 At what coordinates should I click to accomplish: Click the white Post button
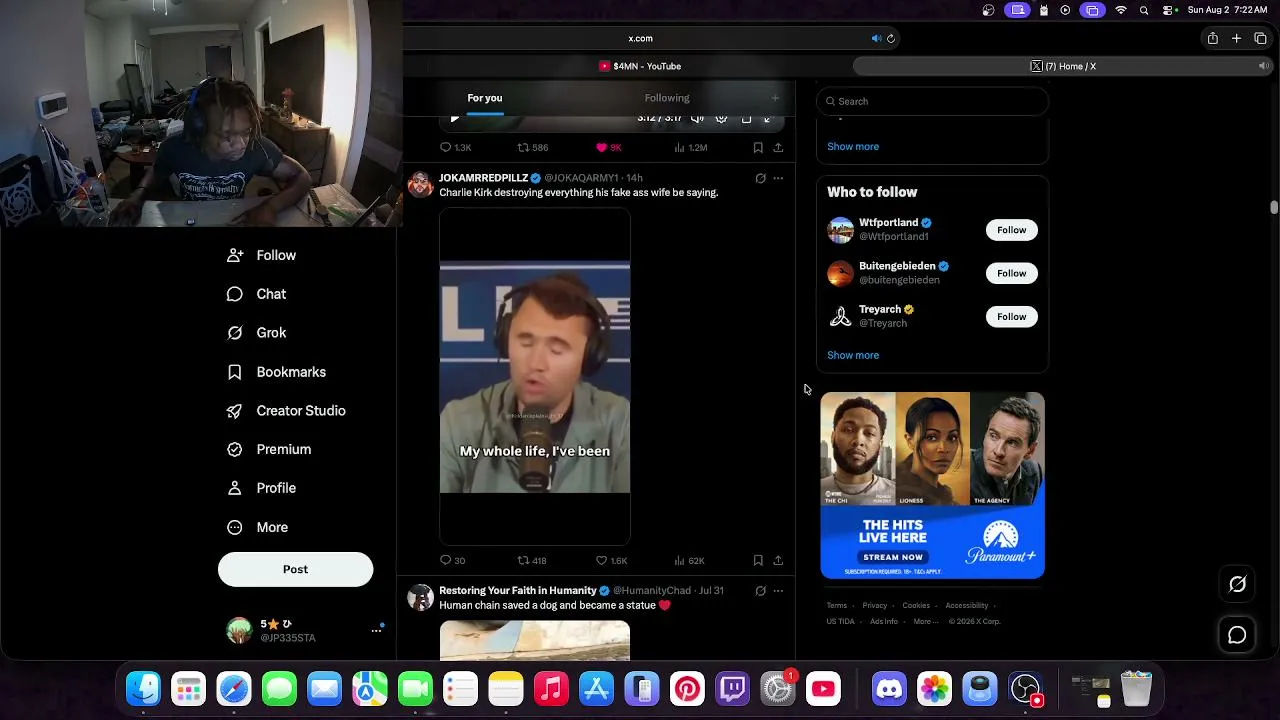point(295,569)
